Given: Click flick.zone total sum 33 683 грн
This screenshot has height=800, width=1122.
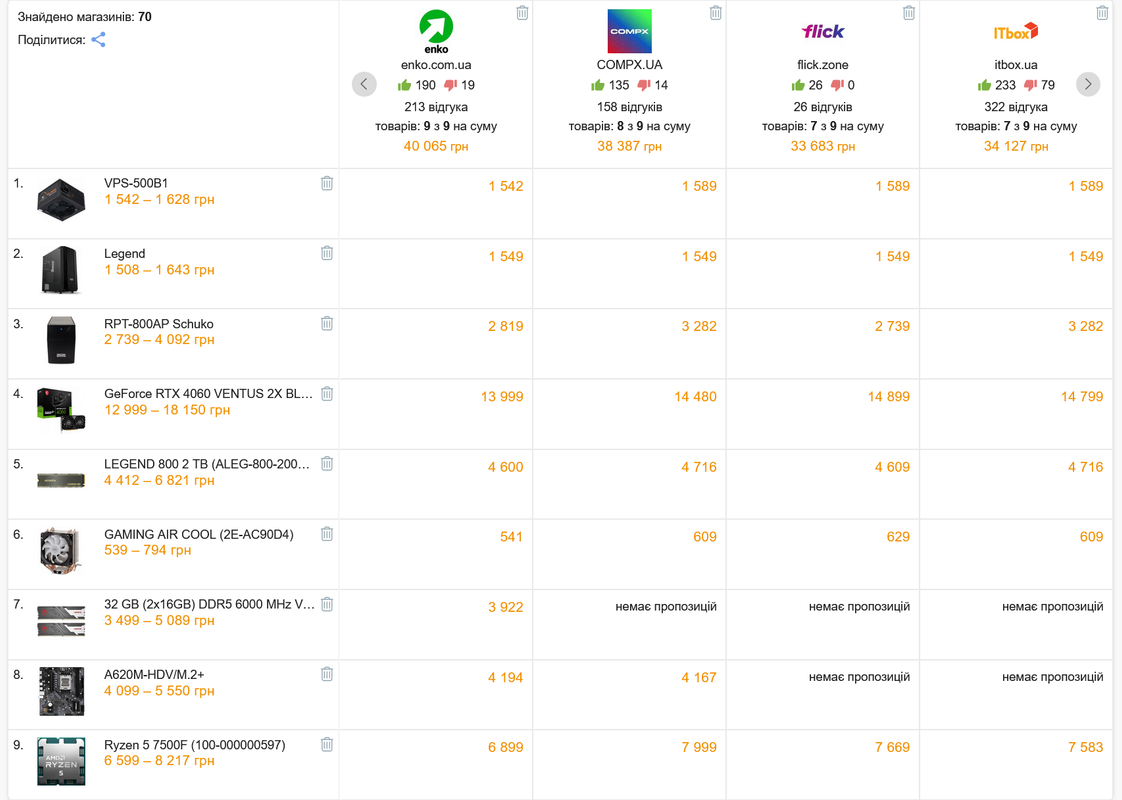Looking at the screenshot, I should [823, 146].
